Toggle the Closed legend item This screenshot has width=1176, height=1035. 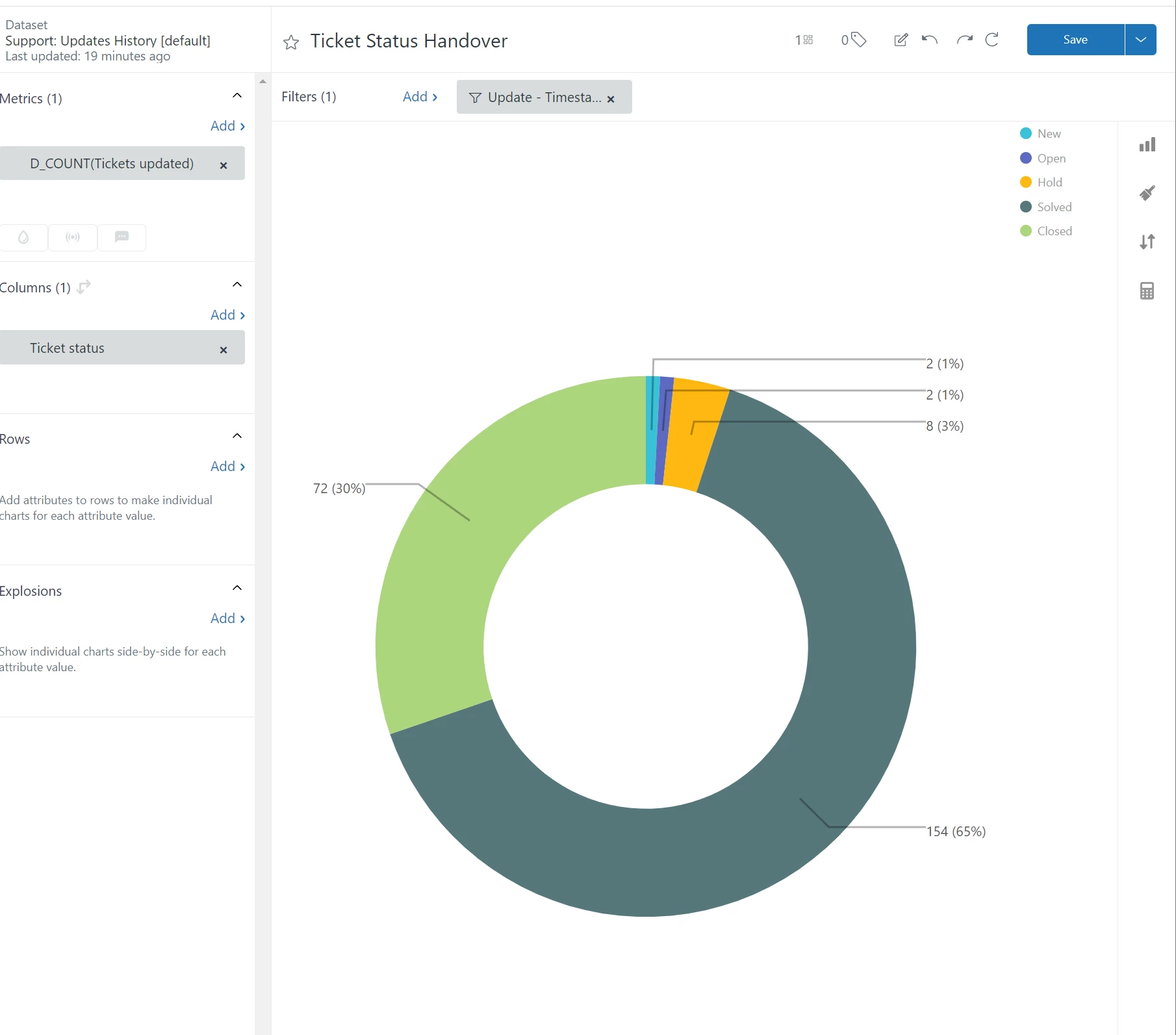click(1046, 231)
